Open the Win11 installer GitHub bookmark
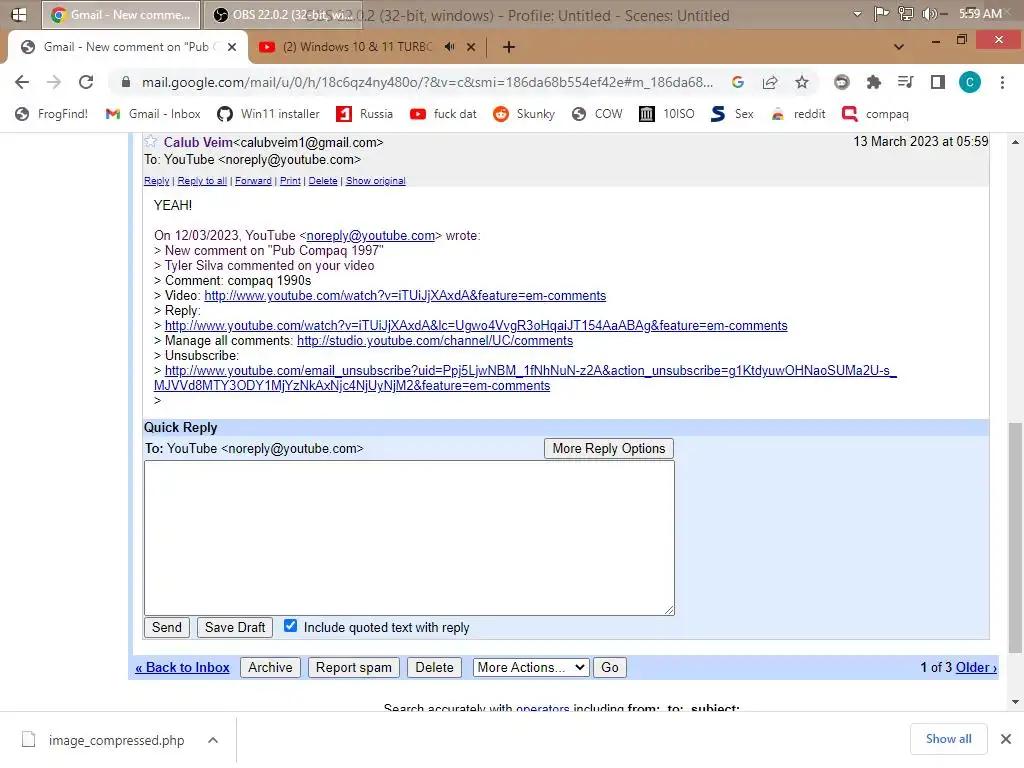Screen dimensions: 1024x768 (x=268, y=114)
